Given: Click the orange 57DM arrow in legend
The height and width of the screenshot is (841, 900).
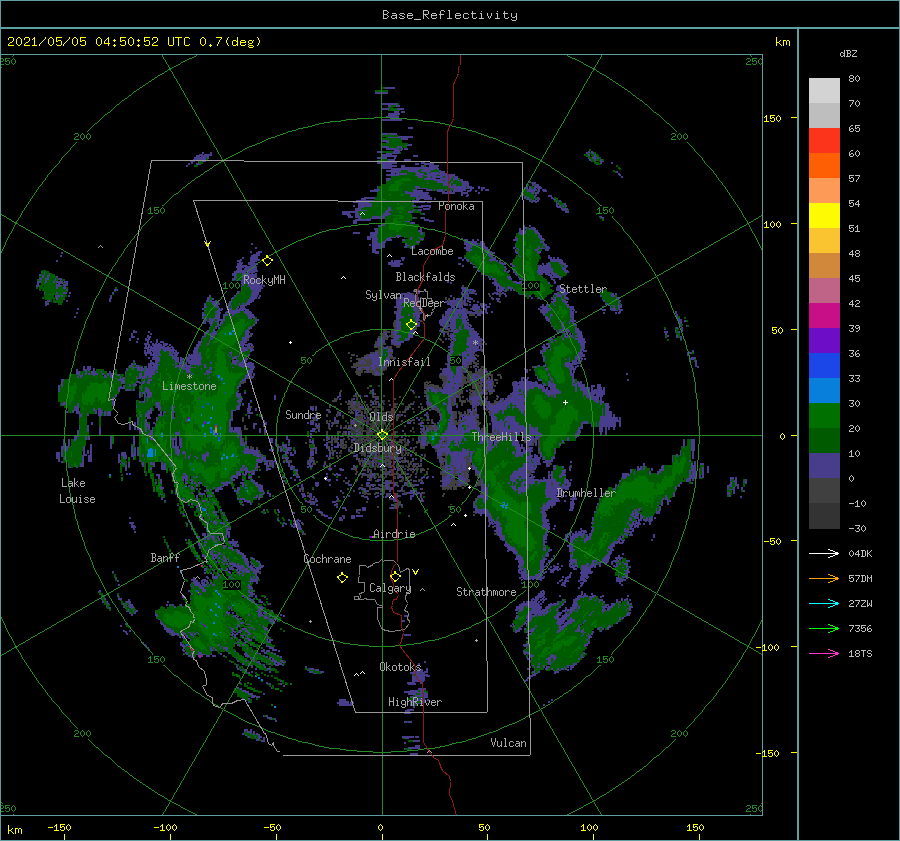Looking at the screenshot, I should click(x=824, y=579).
